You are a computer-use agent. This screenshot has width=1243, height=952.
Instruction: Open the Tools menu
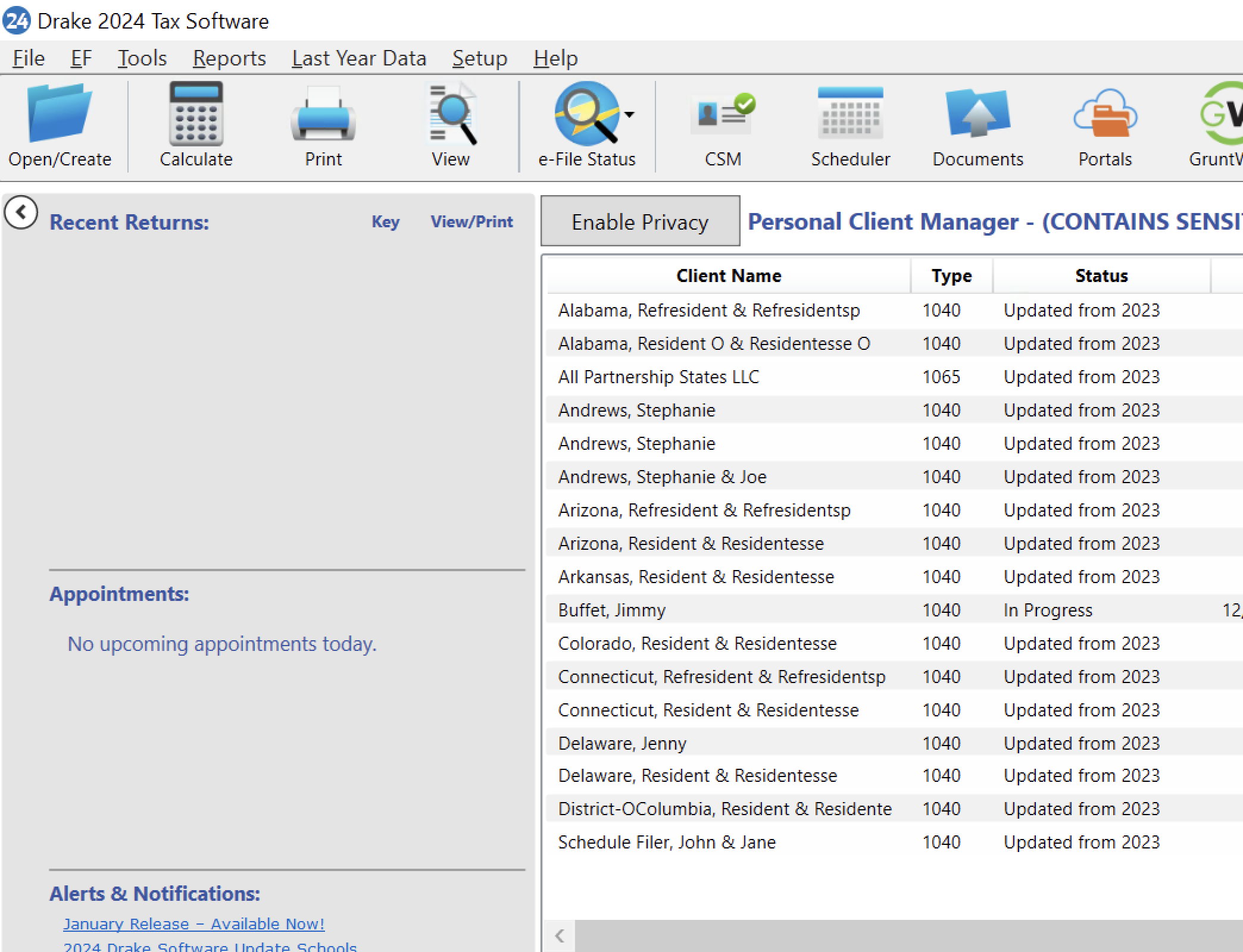pyautogui.click(x=142, y=58)
